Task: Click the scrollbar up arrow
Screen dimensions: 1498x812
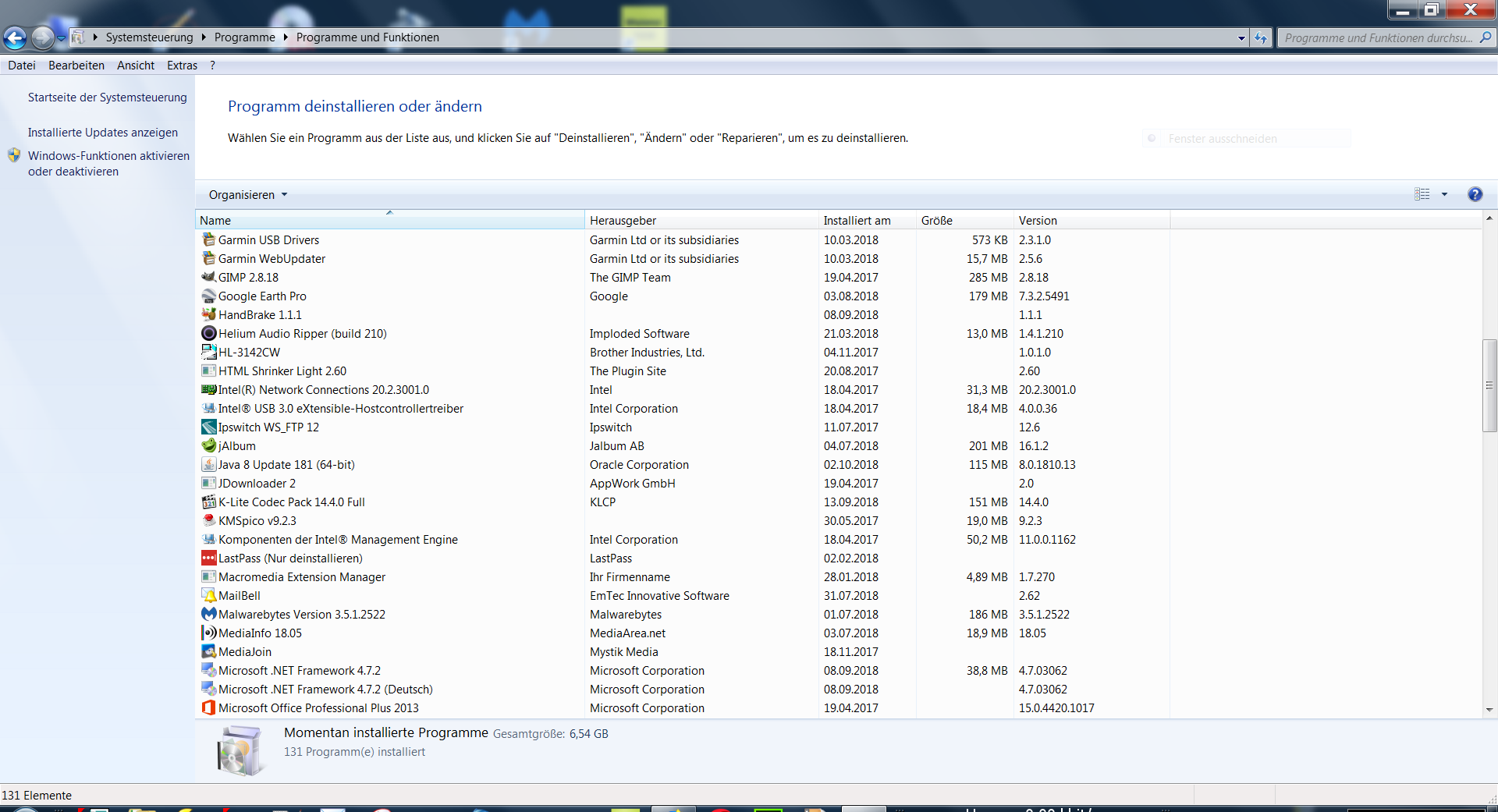Action: 1489,218
